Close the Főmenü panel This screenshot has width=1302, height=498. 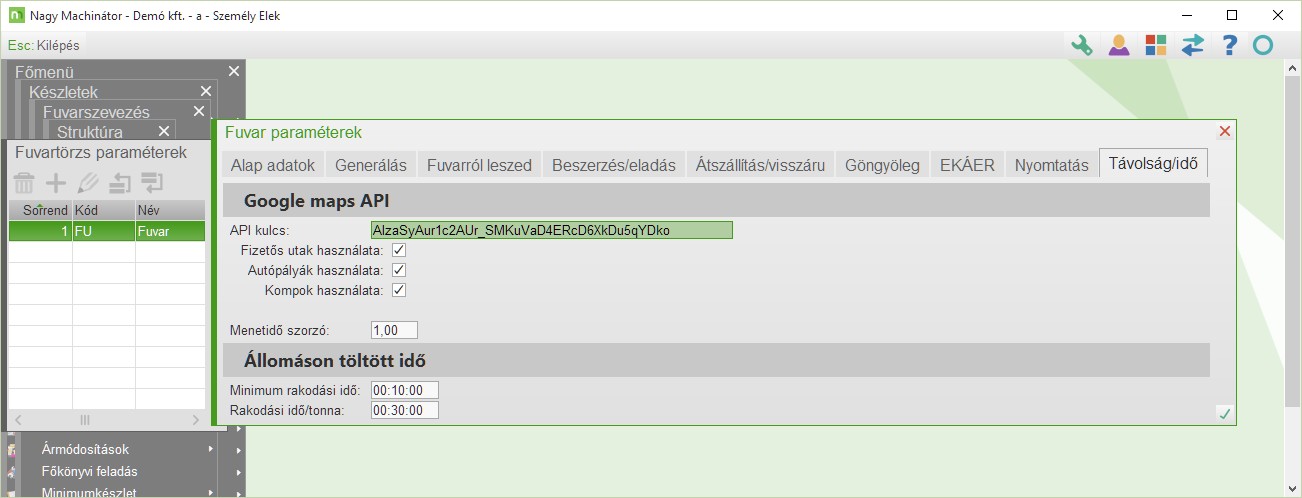[x=234, y=71]
